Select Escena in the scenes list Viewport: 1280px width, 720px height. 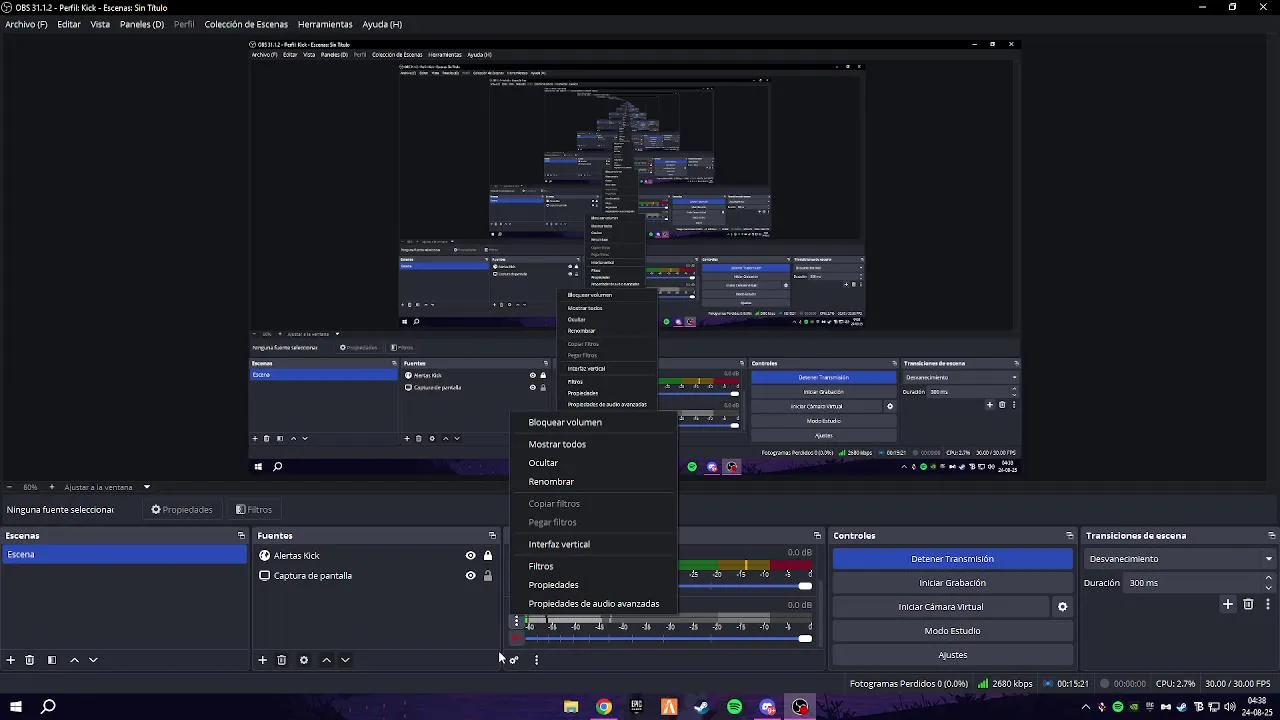[124, 554]
